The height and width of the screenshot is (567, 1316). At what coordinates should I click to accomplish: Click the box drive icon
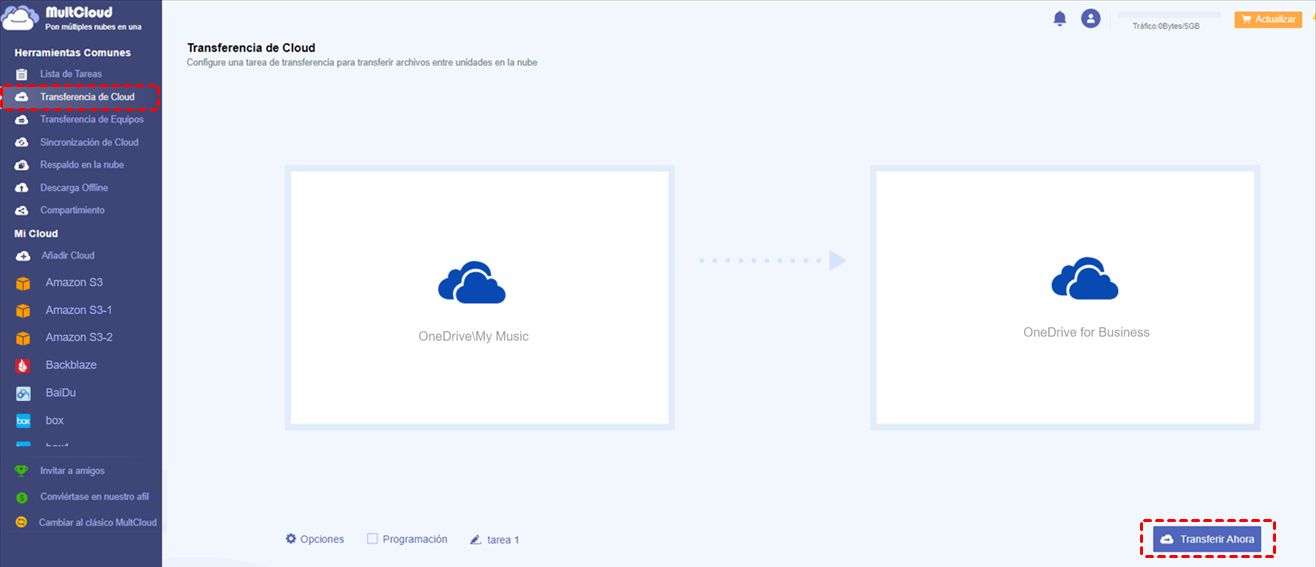pyautogui.click(x=23, y=421)
